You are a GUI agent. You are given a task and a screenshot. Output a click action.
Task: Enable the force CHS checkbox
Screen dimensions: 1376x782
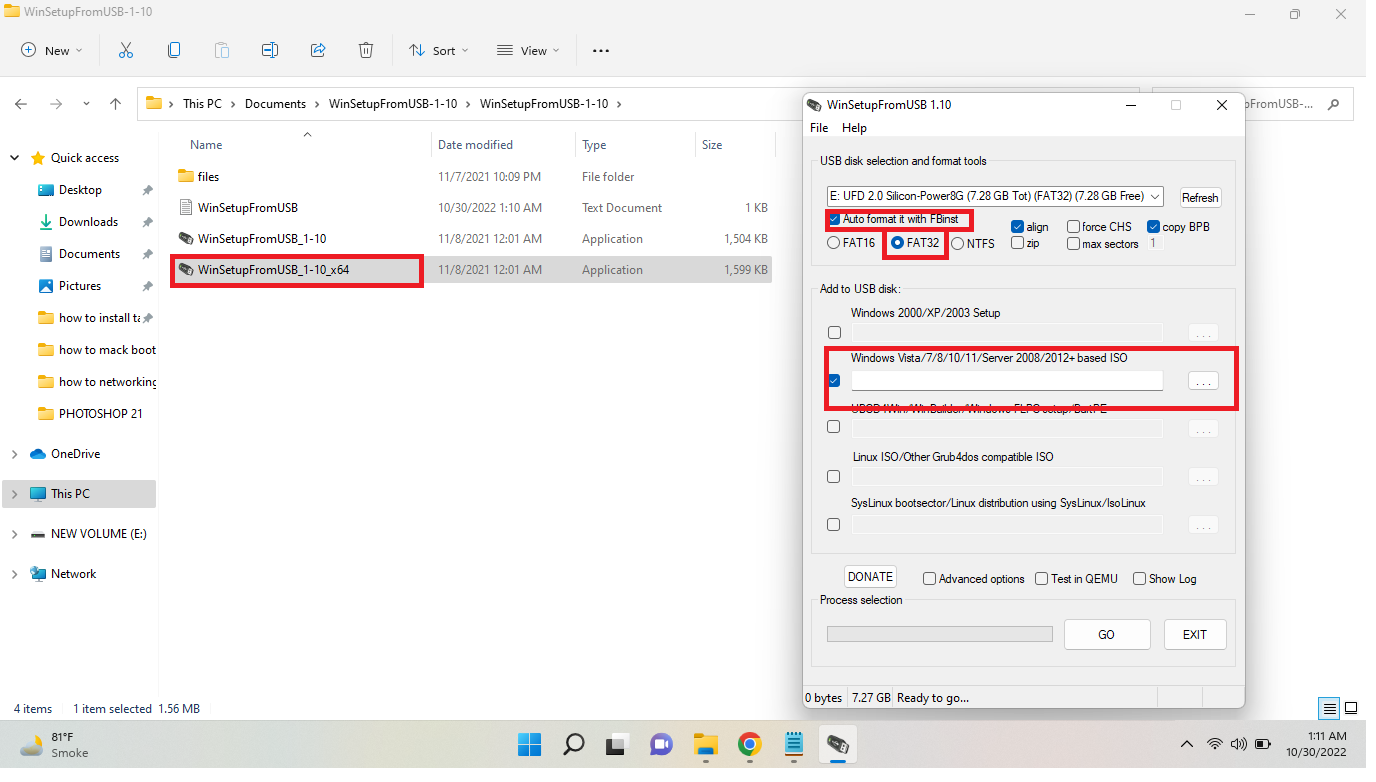[1073, 227]
